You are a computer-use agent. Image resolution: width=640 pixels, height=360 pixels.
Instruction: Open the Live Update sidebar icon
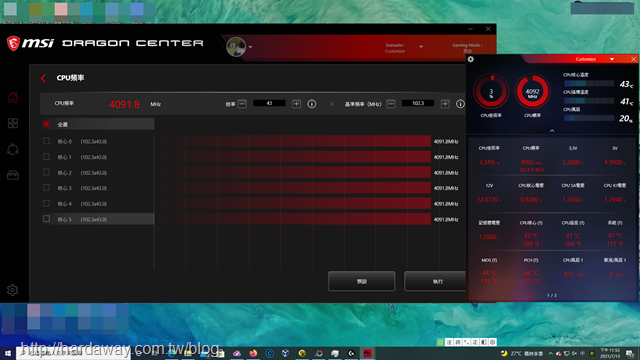coord(13,149)
